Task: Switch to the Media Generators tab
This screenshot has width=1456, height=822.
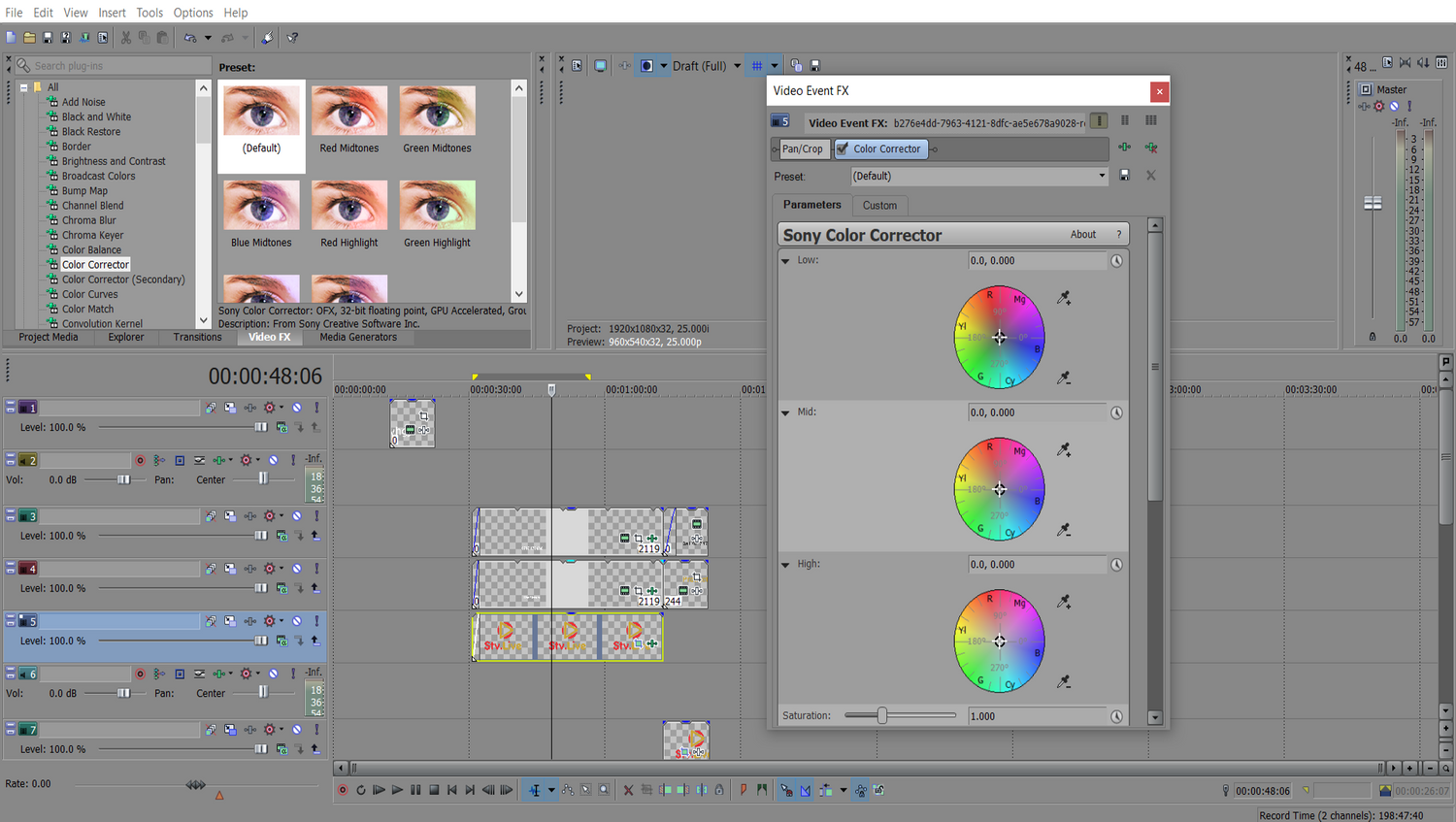Action: 358,337
